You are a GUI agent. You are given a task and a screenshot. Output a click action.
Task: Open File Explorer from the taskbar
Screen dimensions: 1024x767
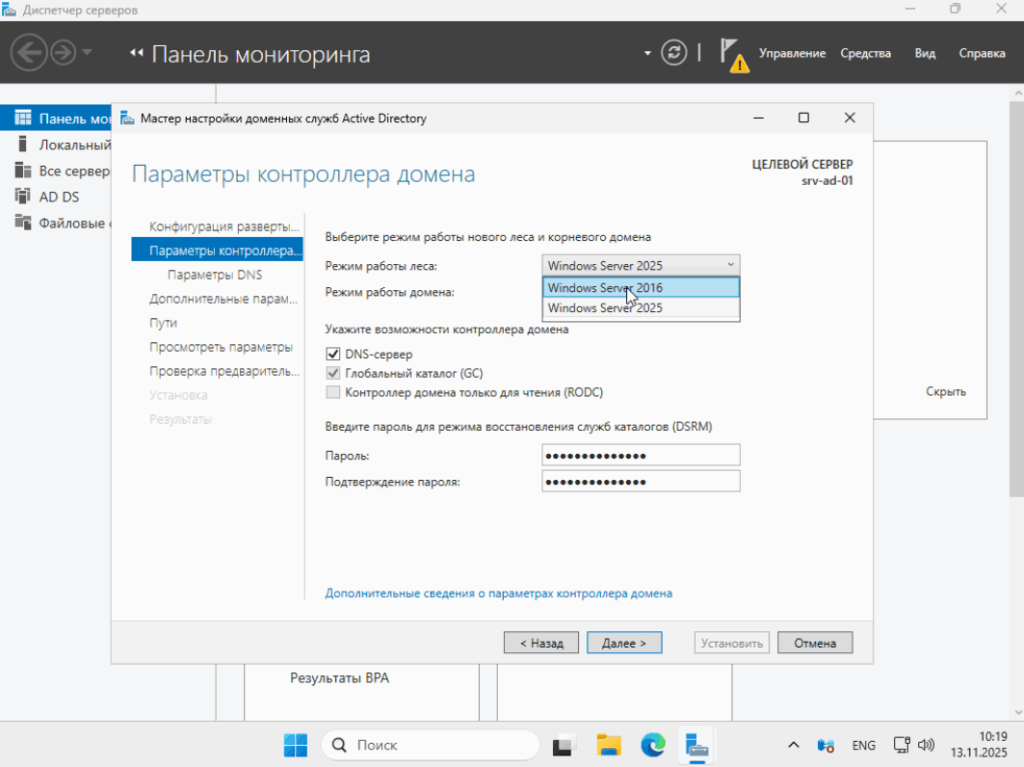pos(609,745)
